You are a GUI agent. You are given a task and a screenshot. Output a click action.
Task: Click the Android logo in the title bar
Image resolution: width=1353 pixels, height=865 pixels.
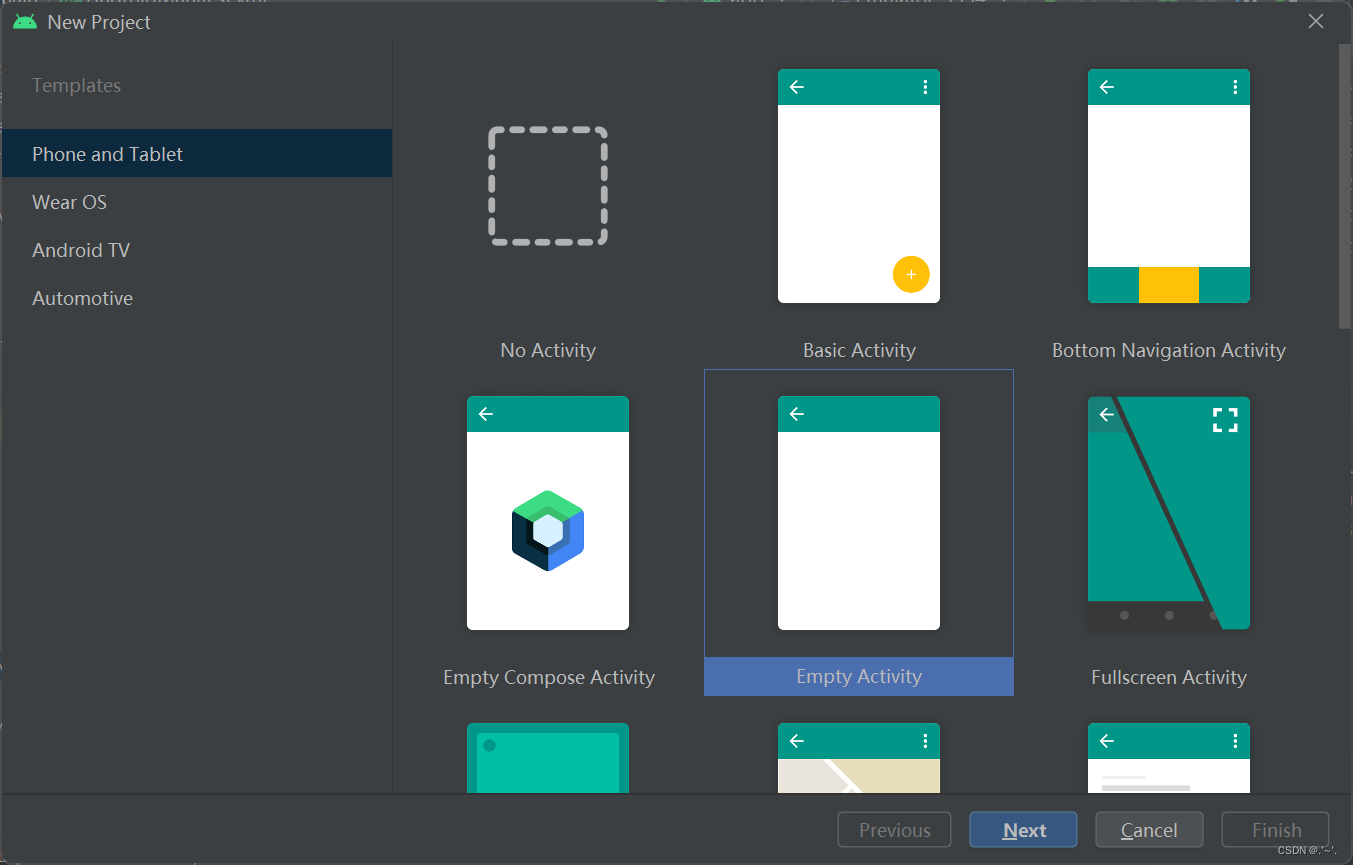(x=24, y=21)
